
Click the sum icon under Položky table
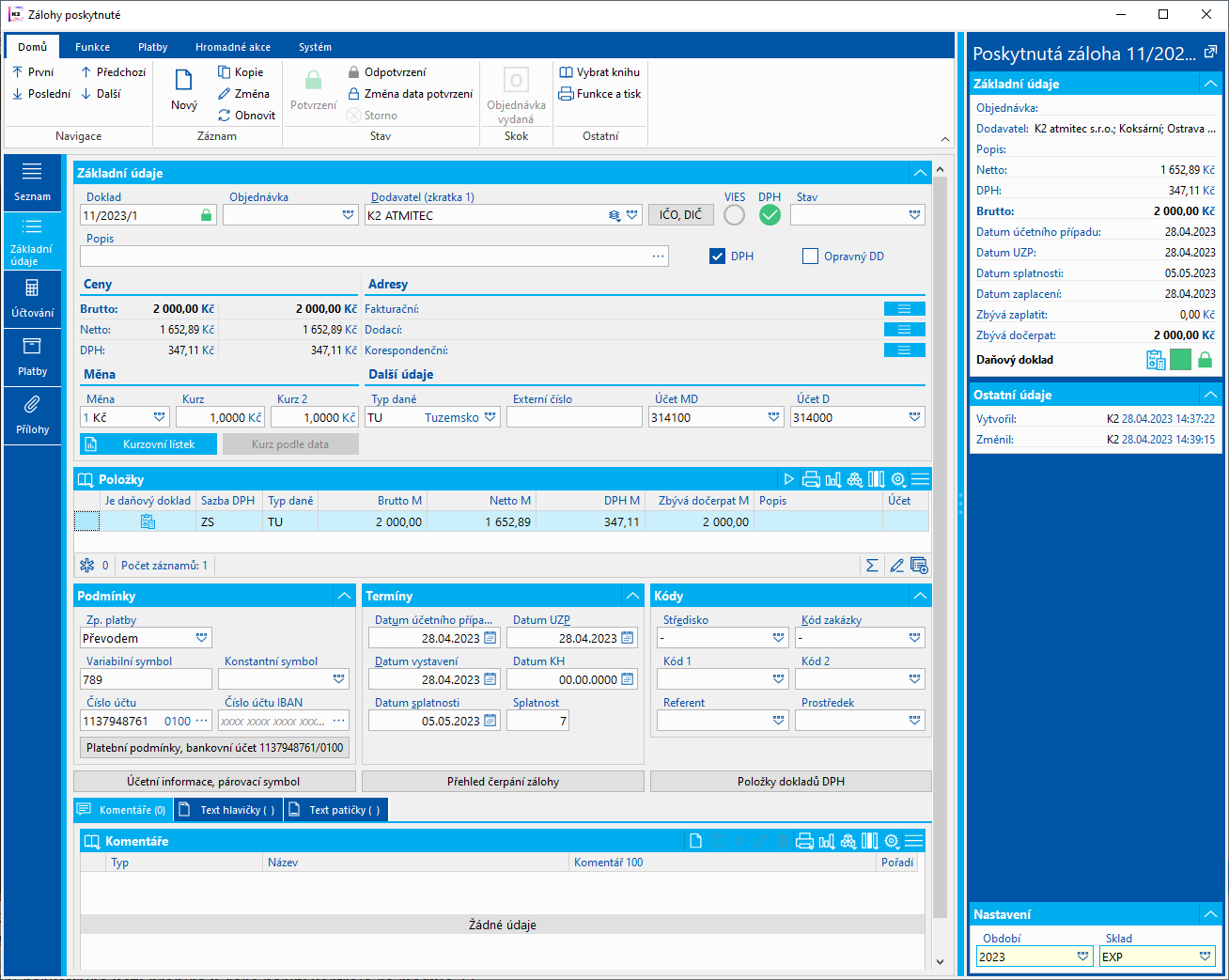872,565
